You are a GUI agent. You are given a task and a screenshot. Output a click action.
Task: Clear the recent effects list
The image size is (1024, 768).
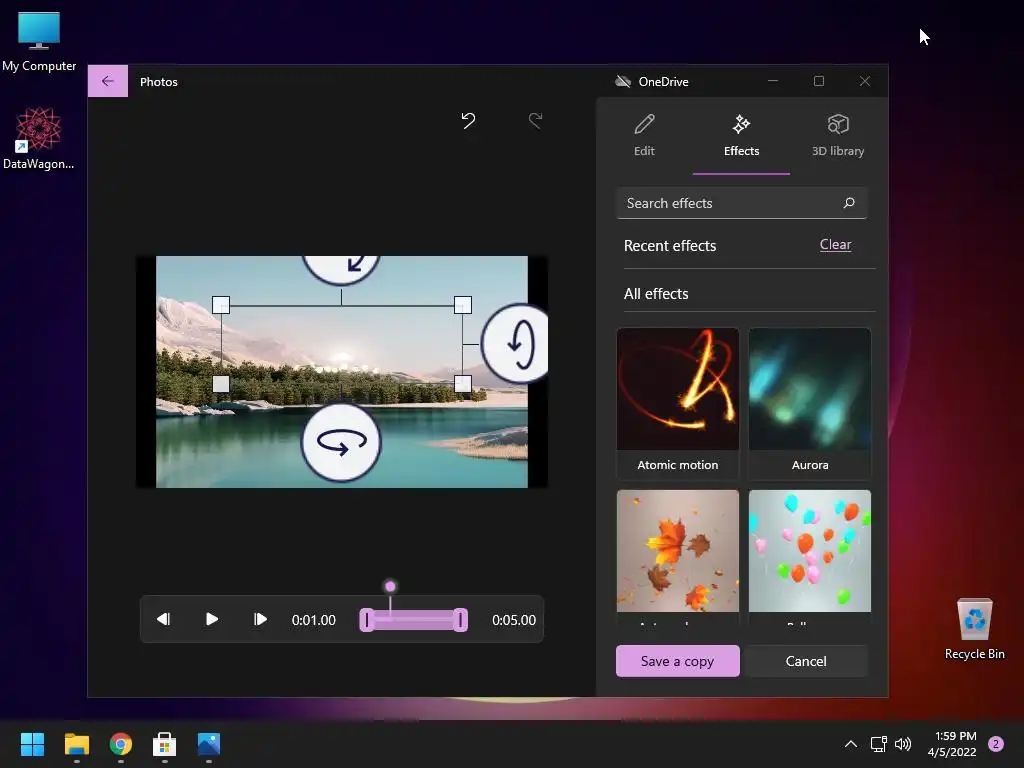coord(835,244)
